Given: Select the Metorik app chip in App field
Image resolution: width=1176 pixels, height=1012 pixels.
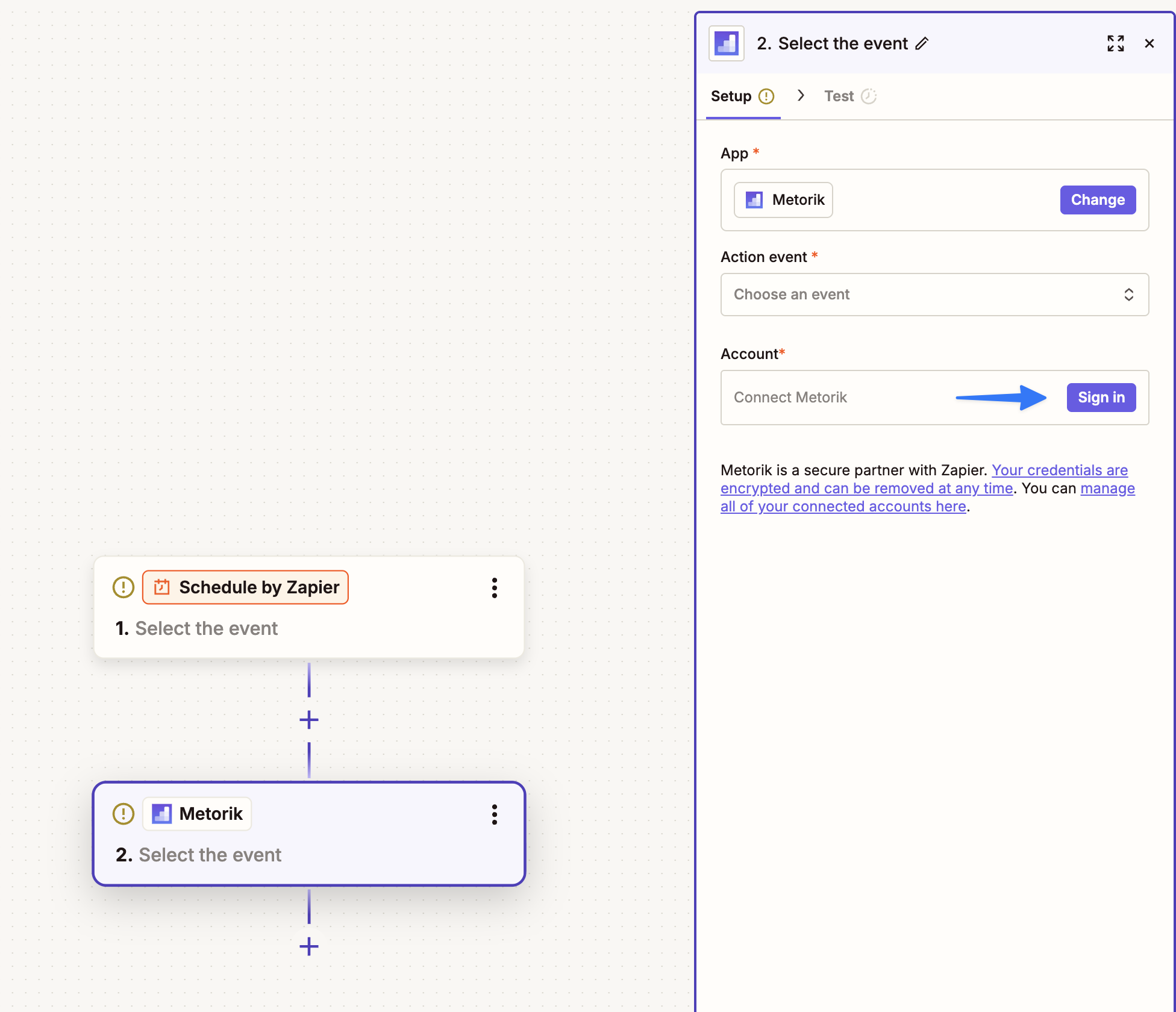Looking at the screenshot, I should point(783,200).
